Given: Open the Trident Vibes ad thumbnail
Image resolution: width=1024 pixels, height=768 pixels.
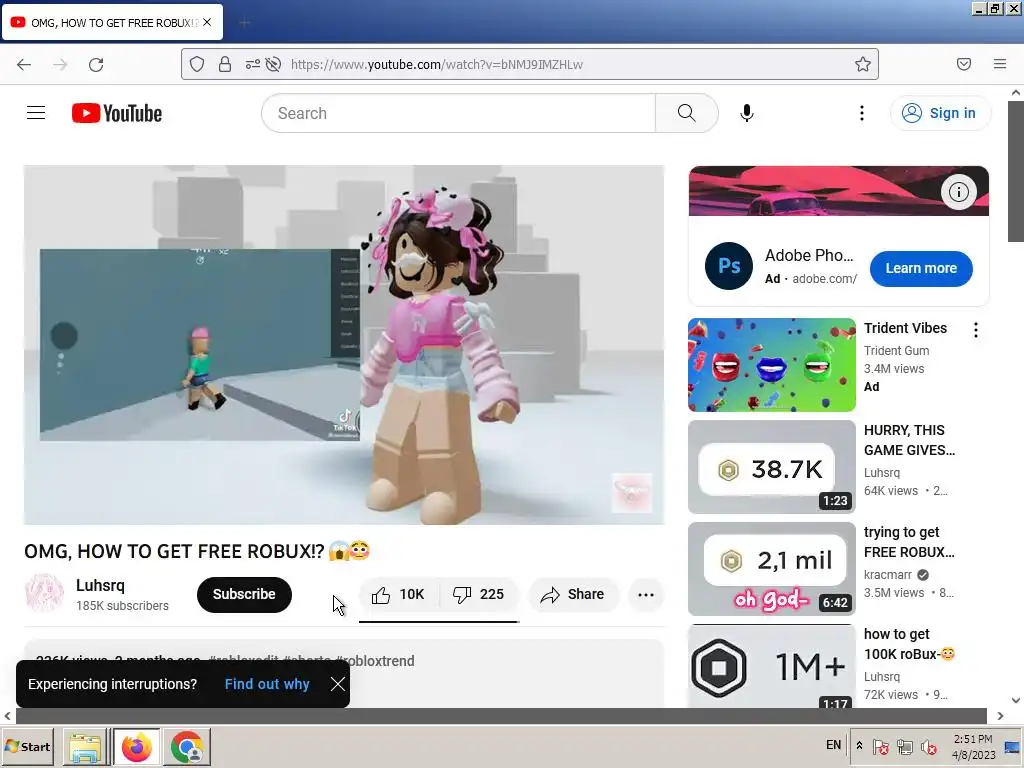Looking at the screenshot, I should coord(772,365).
